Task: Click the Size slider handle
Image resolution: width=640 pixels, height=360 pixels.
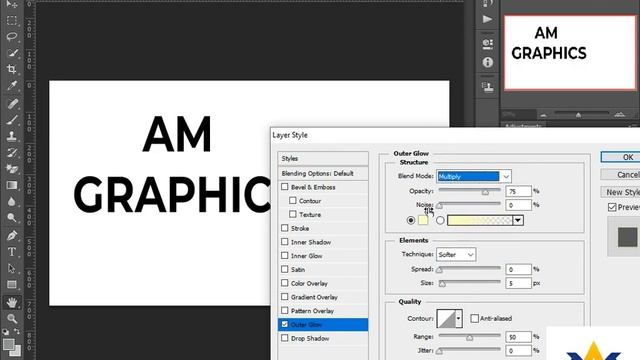Action: click(x=442, y=284)
